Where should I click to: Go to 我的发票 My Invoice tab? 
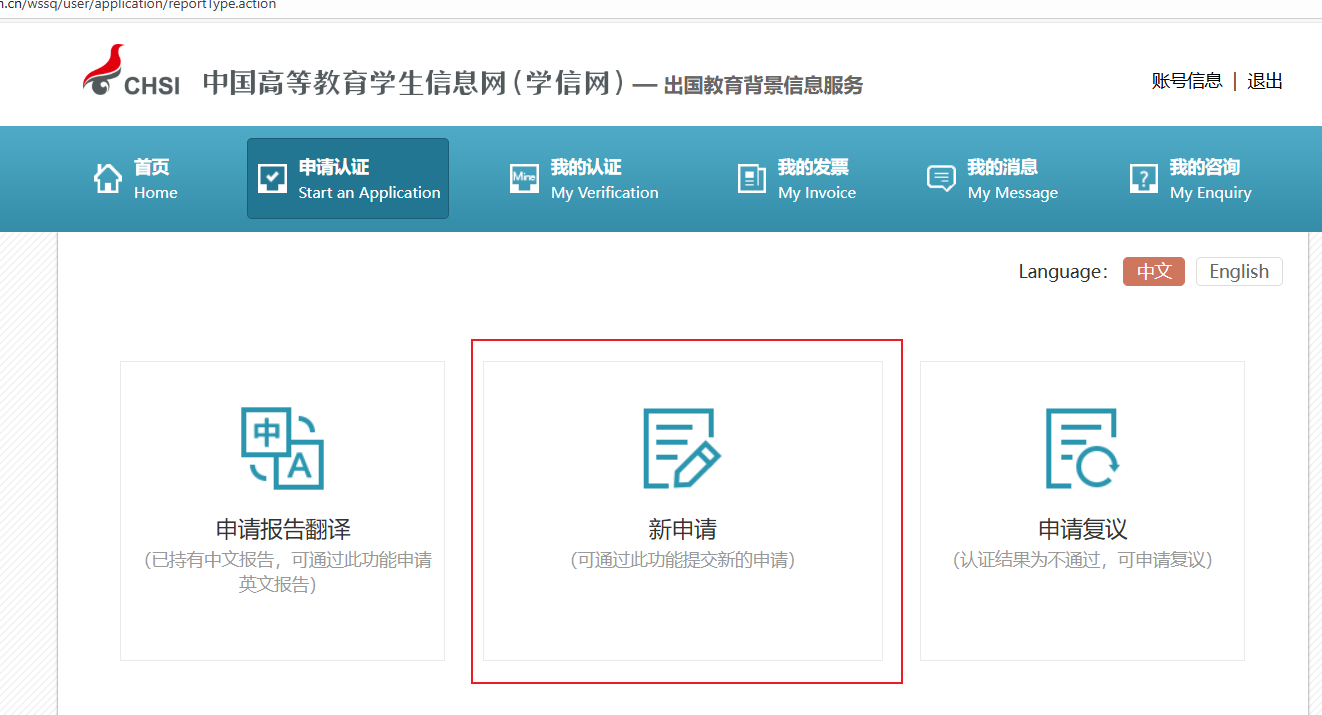(816, 179)
